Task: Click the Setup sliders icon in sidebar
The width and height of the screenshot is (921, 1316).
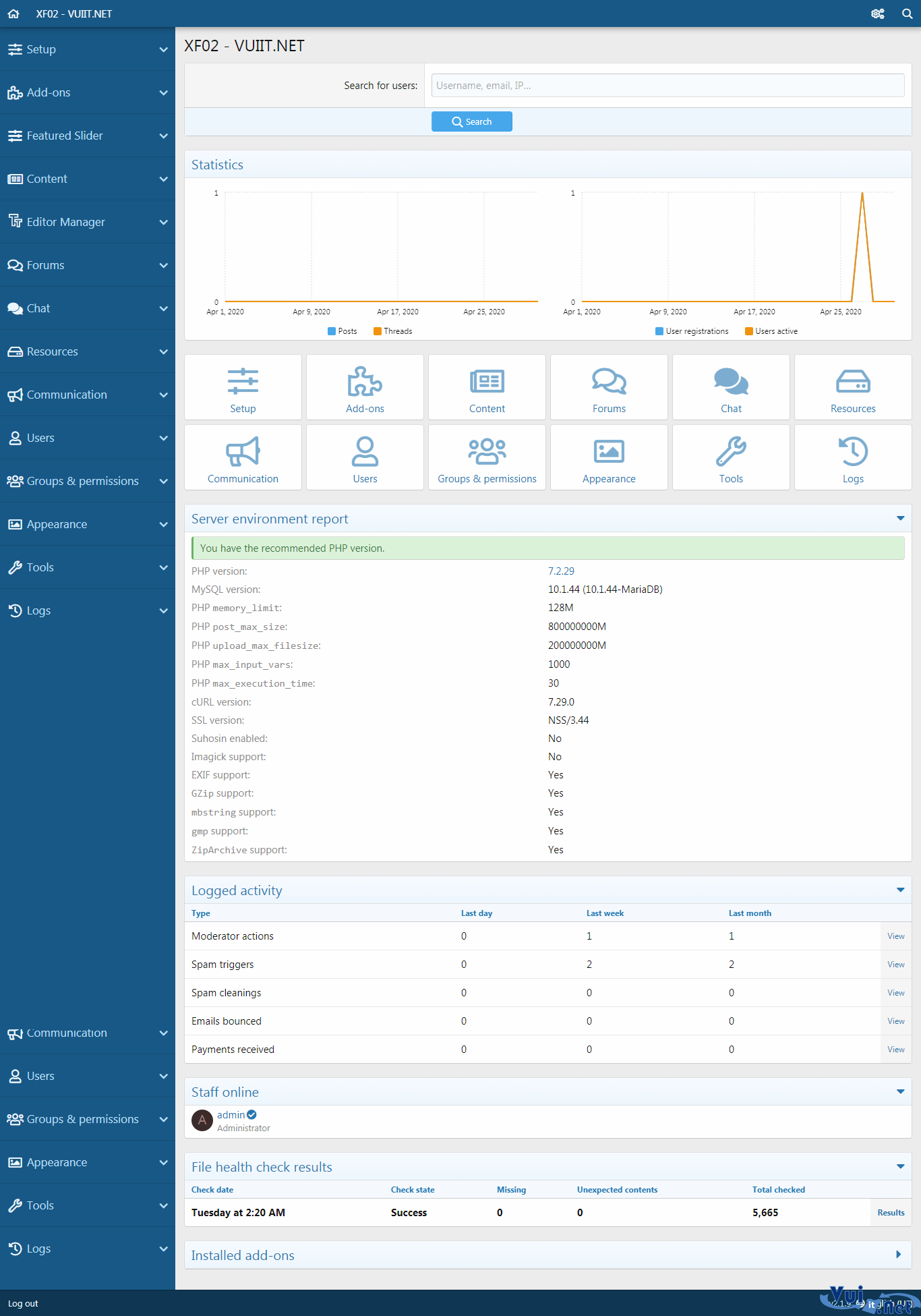Action: point(15,49)
